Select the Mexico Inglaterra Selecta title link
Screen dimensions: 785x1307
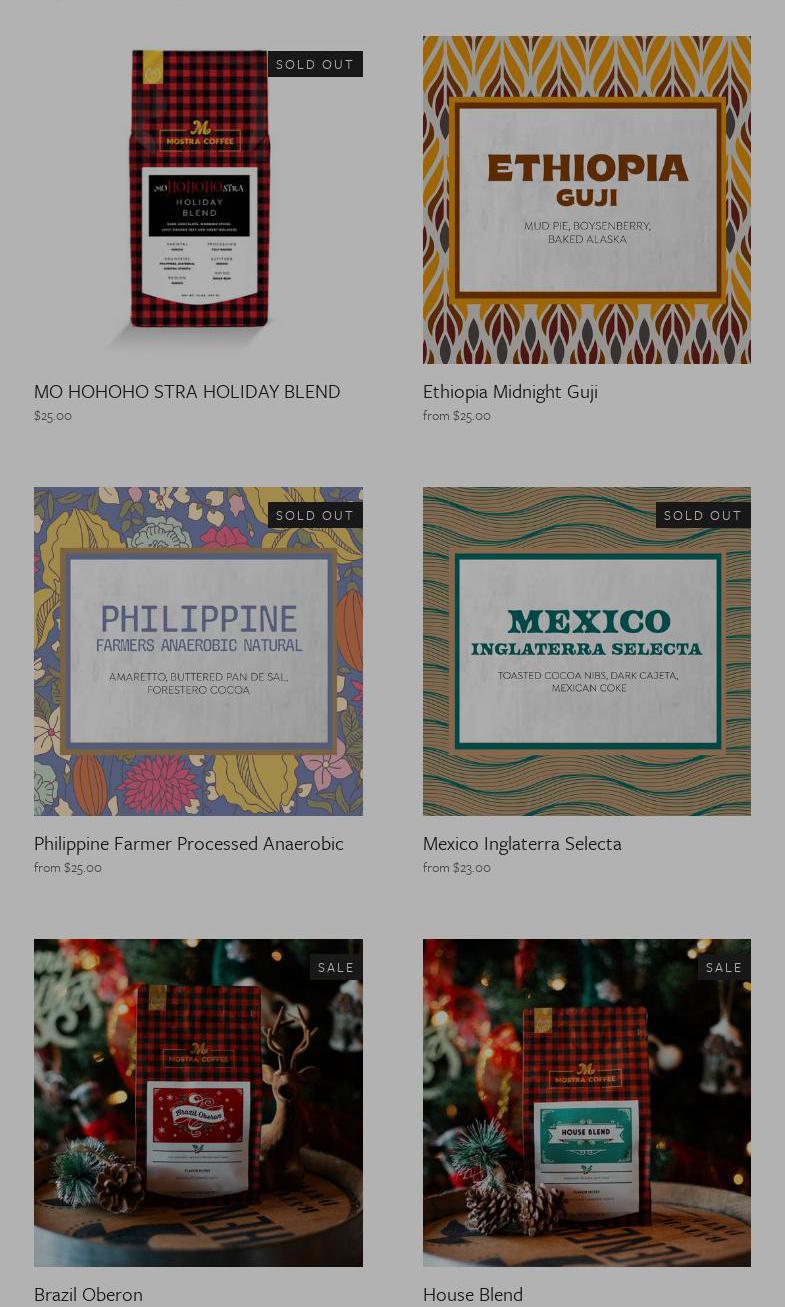pyautogui.click(x=522, y=843)
